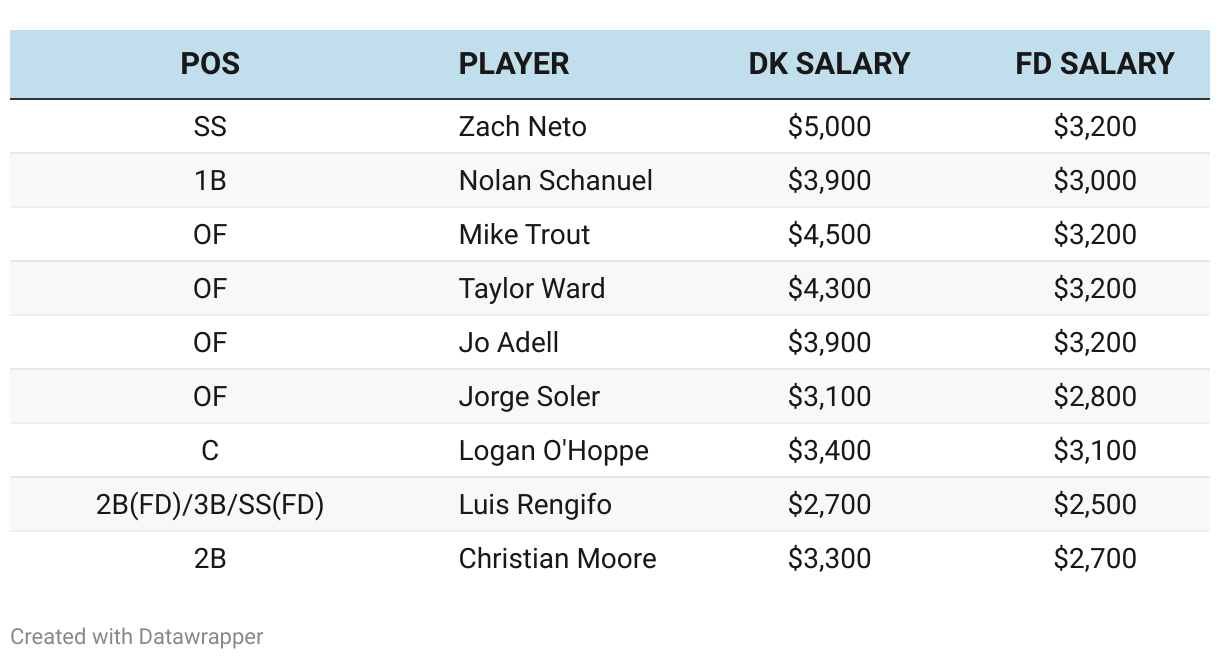1220x660 pixels.
Task: Click the Taylor Ward row name
Action: click(x=531, y=289)
